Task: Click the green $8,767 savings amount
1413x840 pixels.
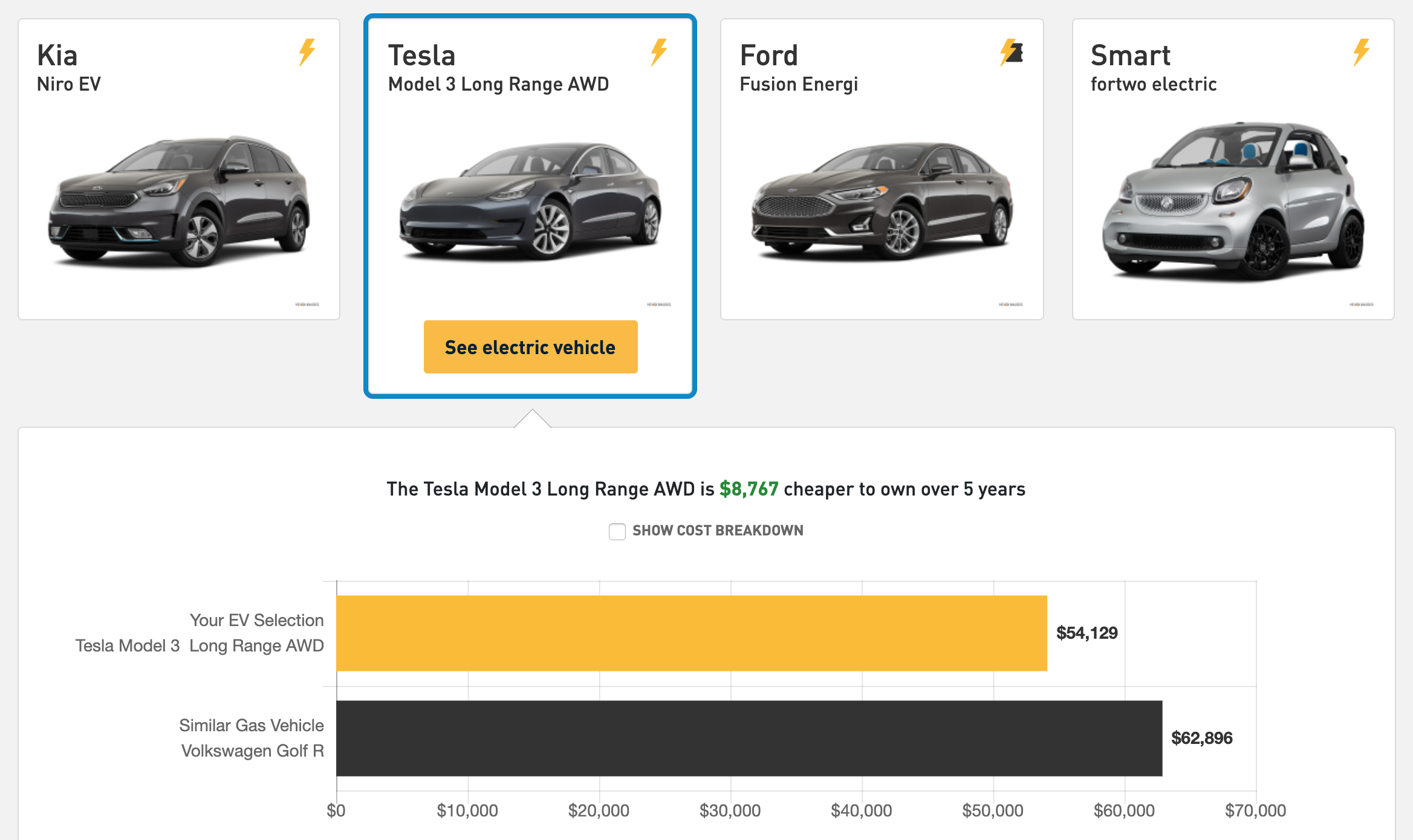Action: 749,489
